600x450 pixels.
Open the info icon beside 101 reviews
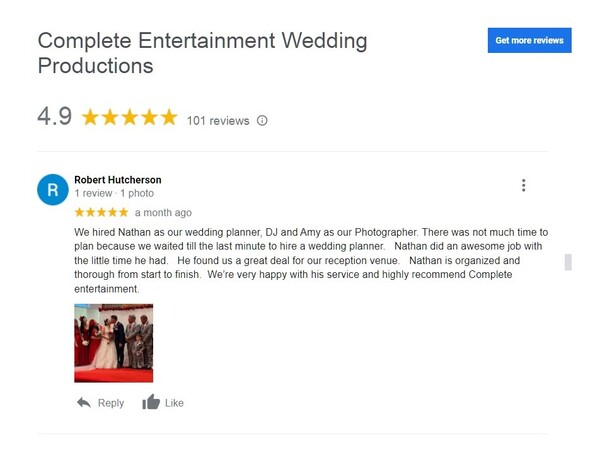point(262,121)
